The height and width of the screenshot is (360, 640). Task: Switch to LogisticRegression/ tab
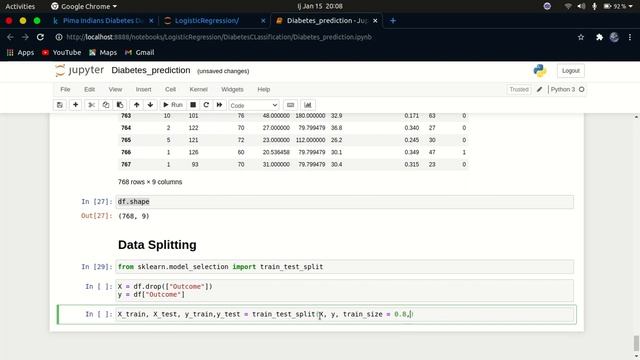207,20
